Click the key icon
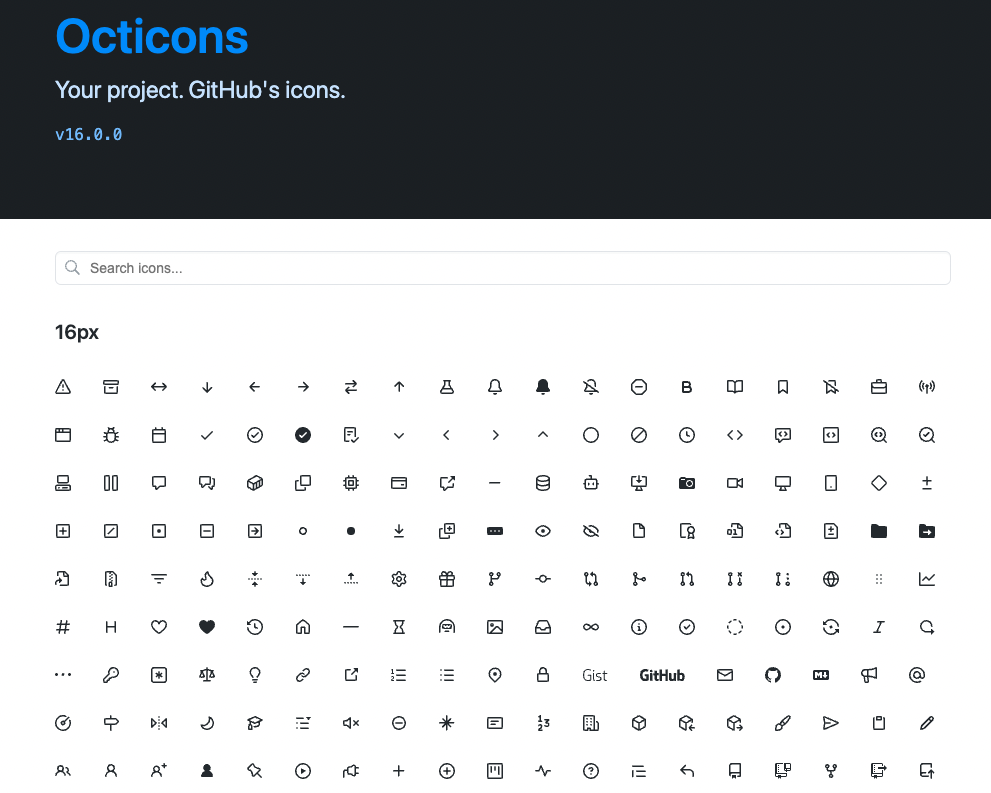The width and height of the screenshot is (991, 793). click(x=111, y=675)
